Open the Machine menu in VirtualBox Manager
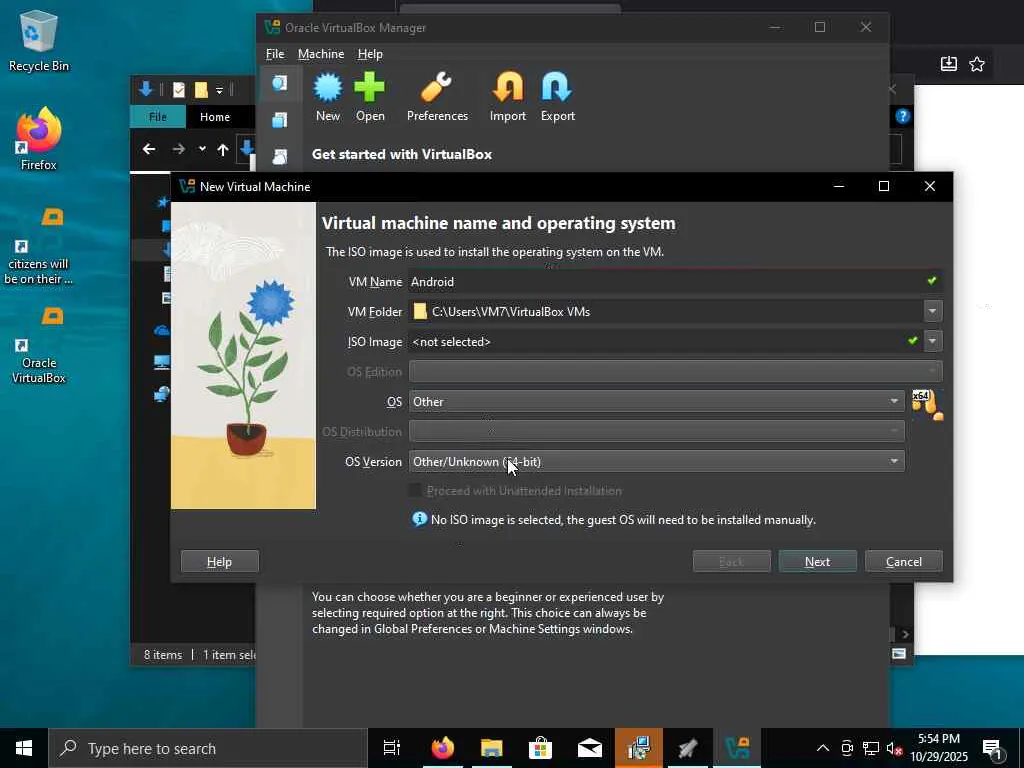Image resolution: width=1024 pixels, height=768 pixels. coord(321,54)
